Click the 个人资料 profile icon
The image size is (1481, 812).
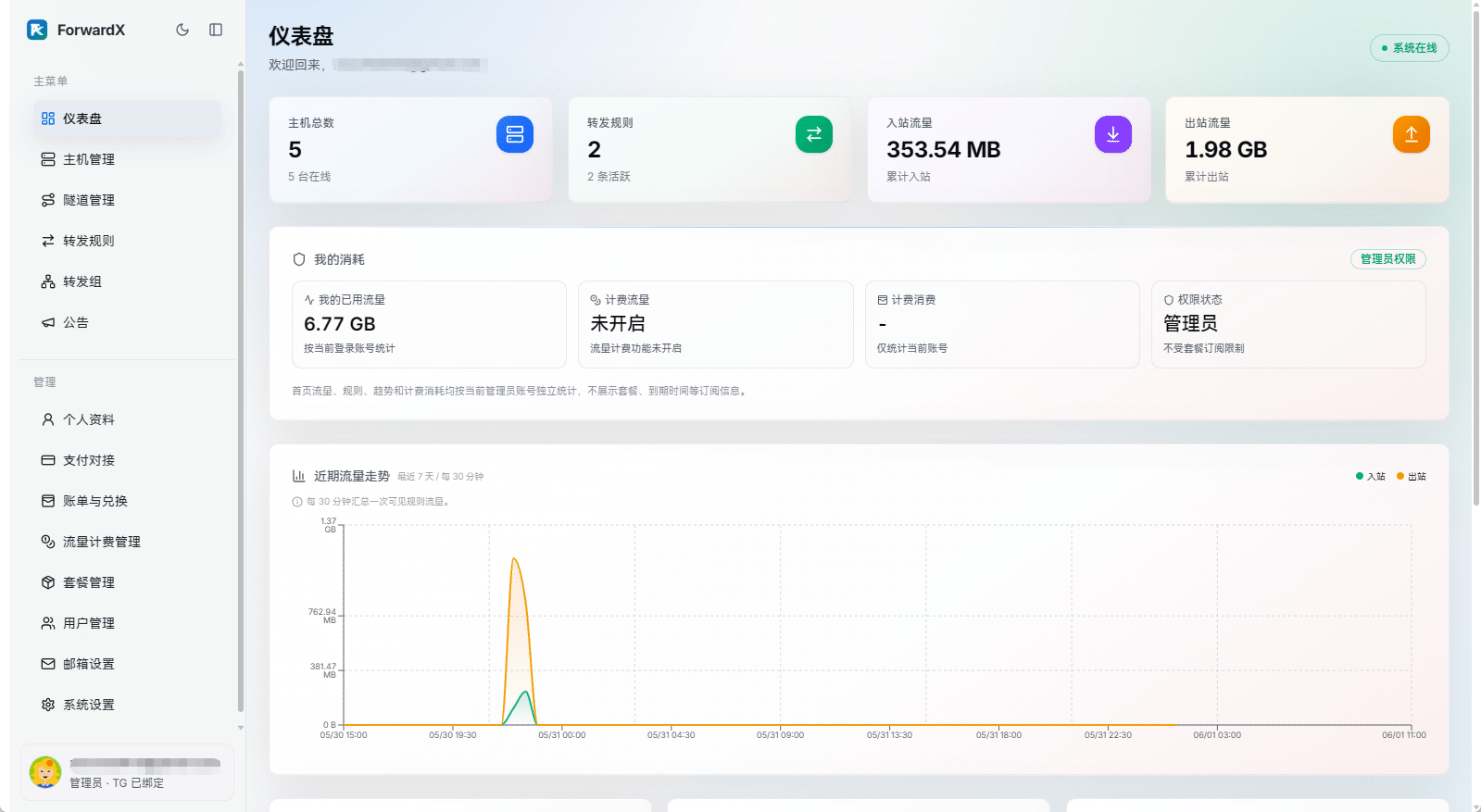tap(48, 419)
